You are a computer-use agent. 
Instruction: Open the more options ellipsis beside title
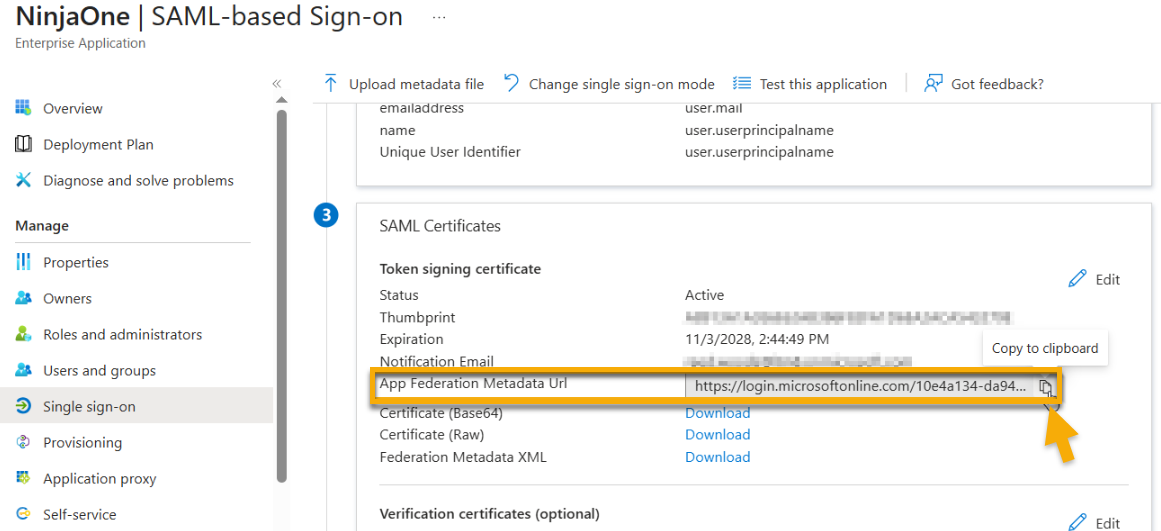(x=439, y=18)
